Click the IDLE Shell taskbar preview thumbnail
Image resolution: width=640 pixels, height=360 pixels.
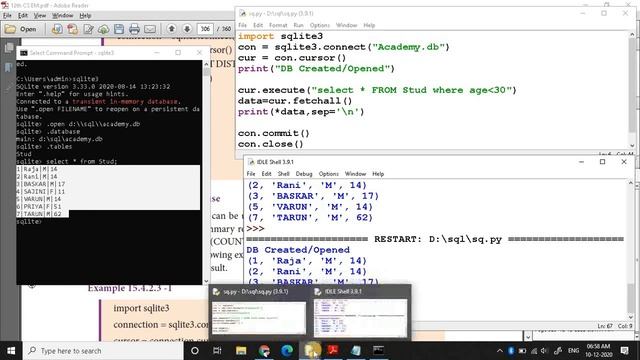[x=360, y=313]
